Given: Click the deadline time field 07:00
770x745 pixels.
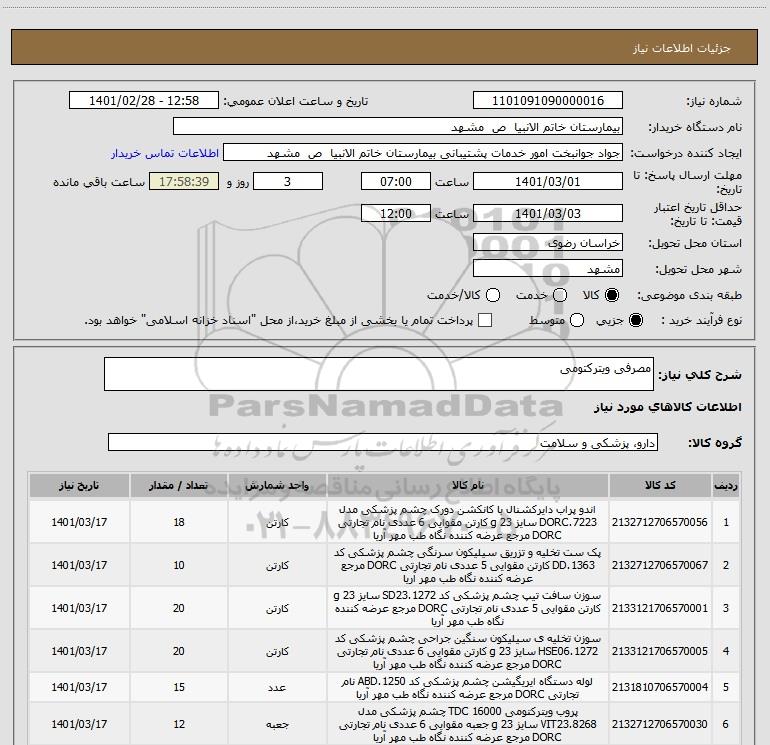Looking at the screenshot, I should coord(396,181).
